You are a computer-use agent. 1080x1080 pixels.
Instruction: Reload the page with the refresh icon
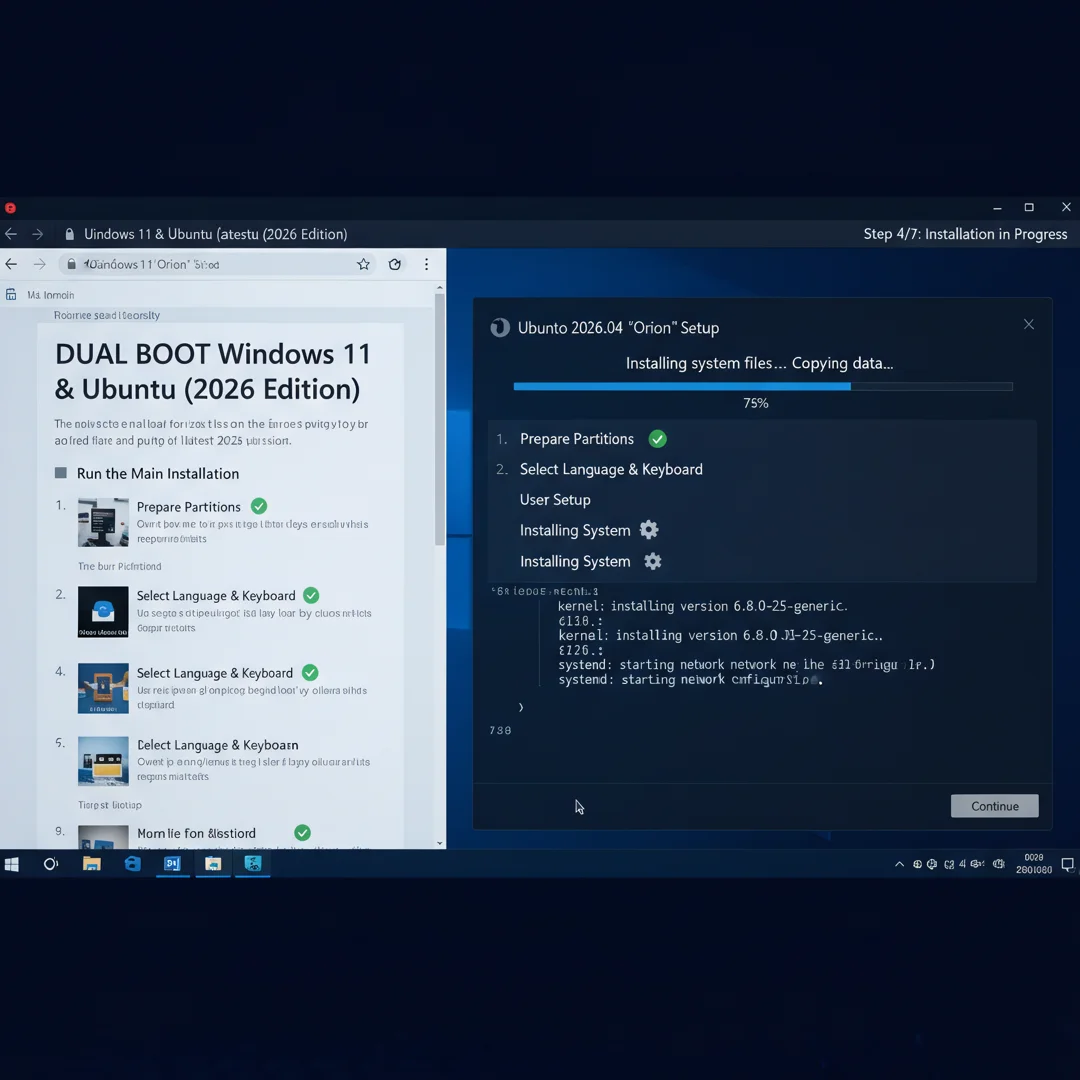tap(395, 264)
